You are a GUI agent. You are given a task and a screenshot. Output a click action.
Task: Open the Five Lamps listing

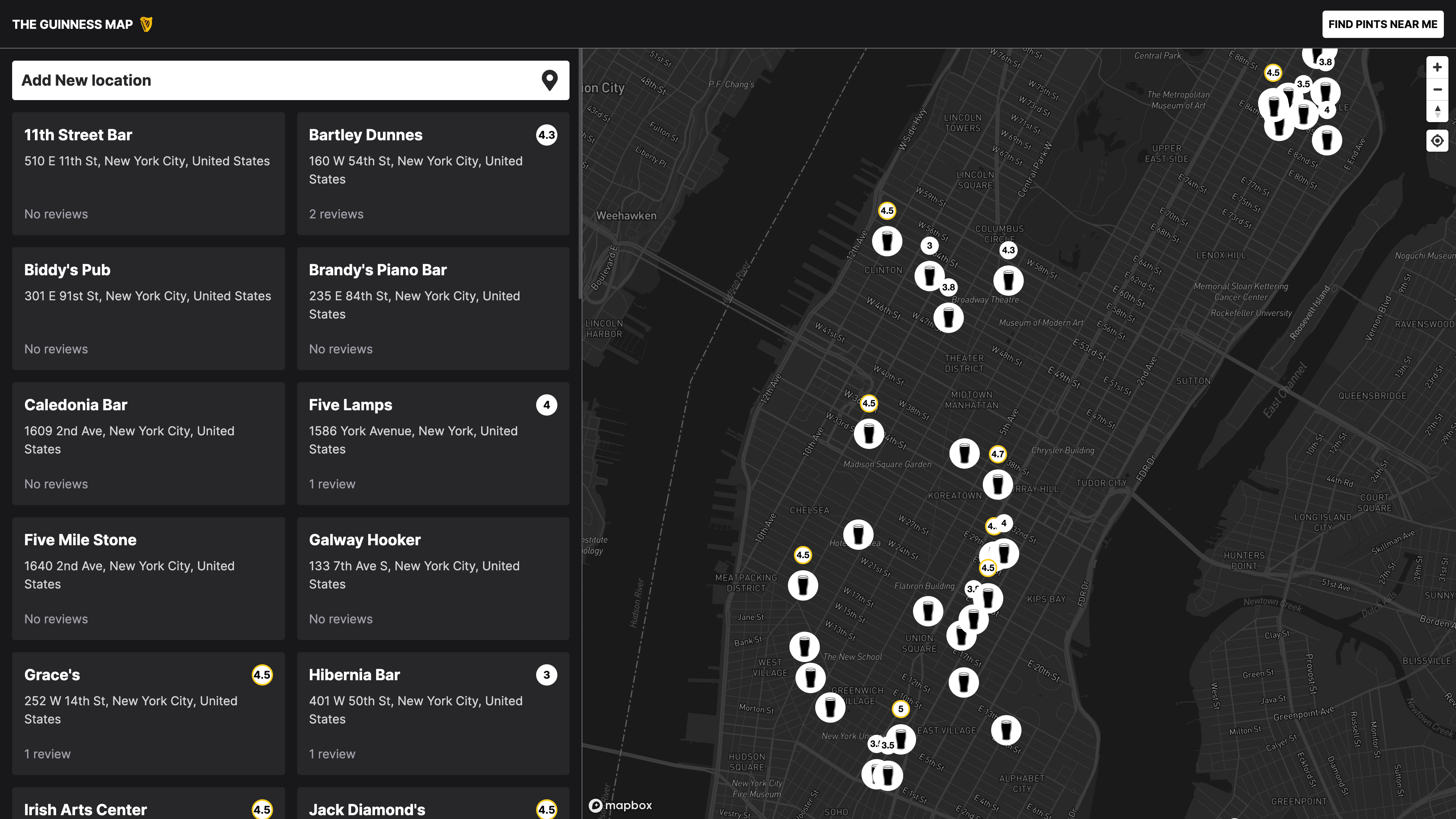pos(433,444)
